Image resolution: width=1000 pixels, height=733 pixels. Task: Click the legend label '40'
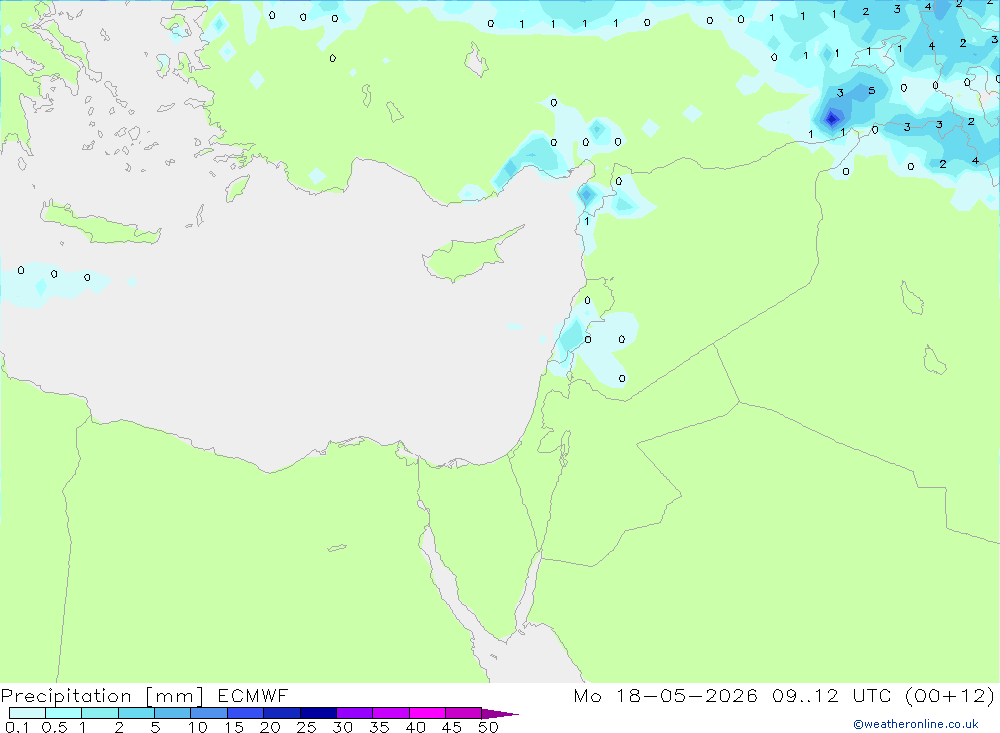416,727
